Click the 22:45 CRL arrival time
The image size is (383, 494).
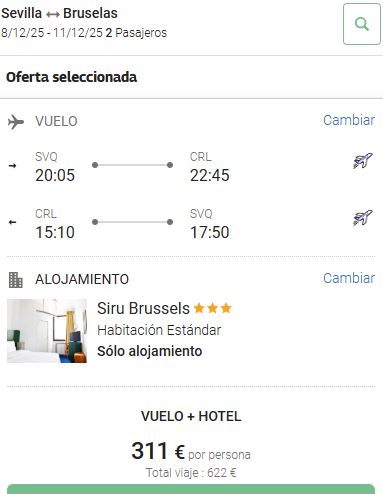210,175
